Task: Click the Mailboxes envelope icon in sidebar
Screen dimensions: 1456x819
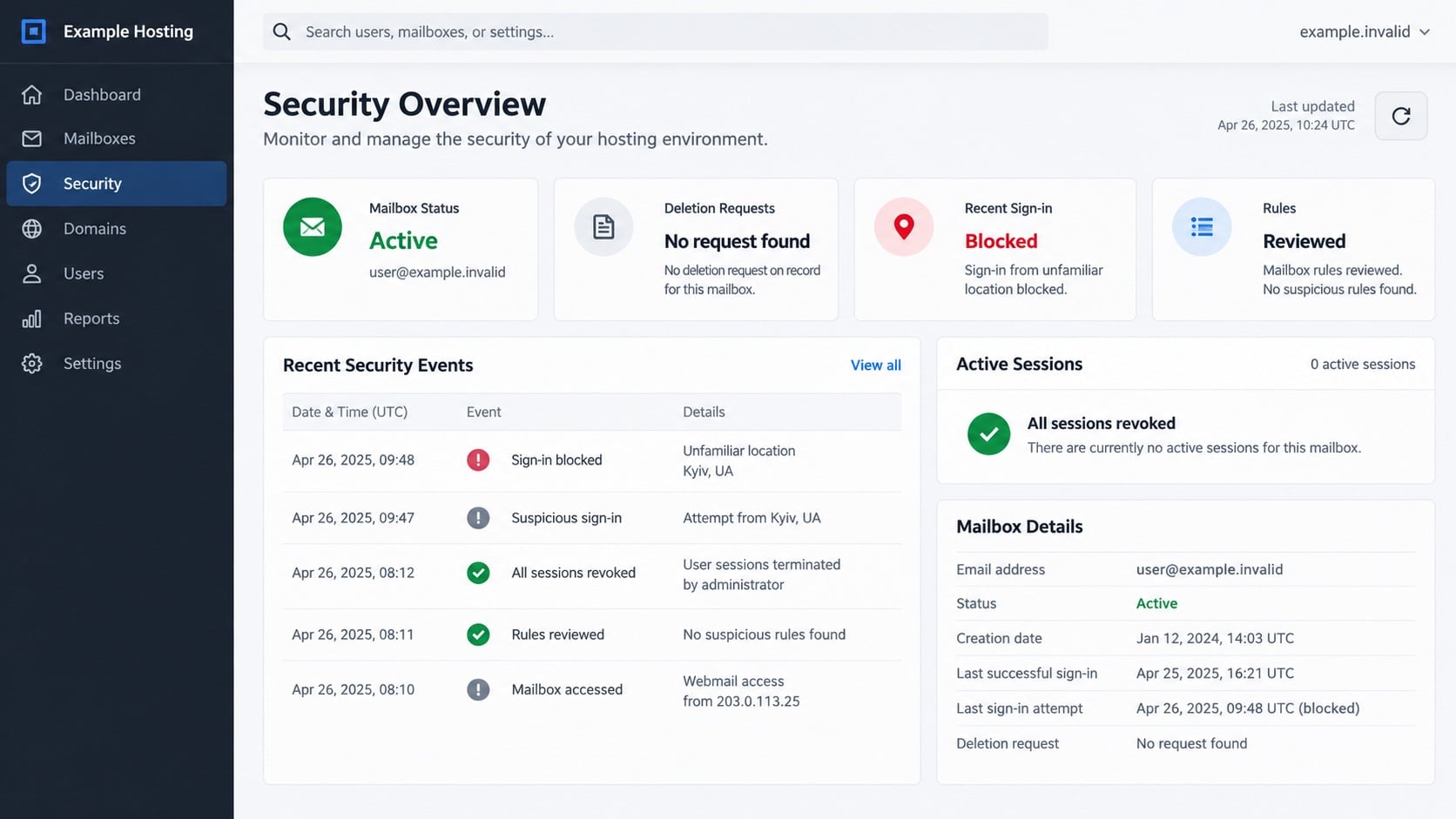Action: [32, 138]
